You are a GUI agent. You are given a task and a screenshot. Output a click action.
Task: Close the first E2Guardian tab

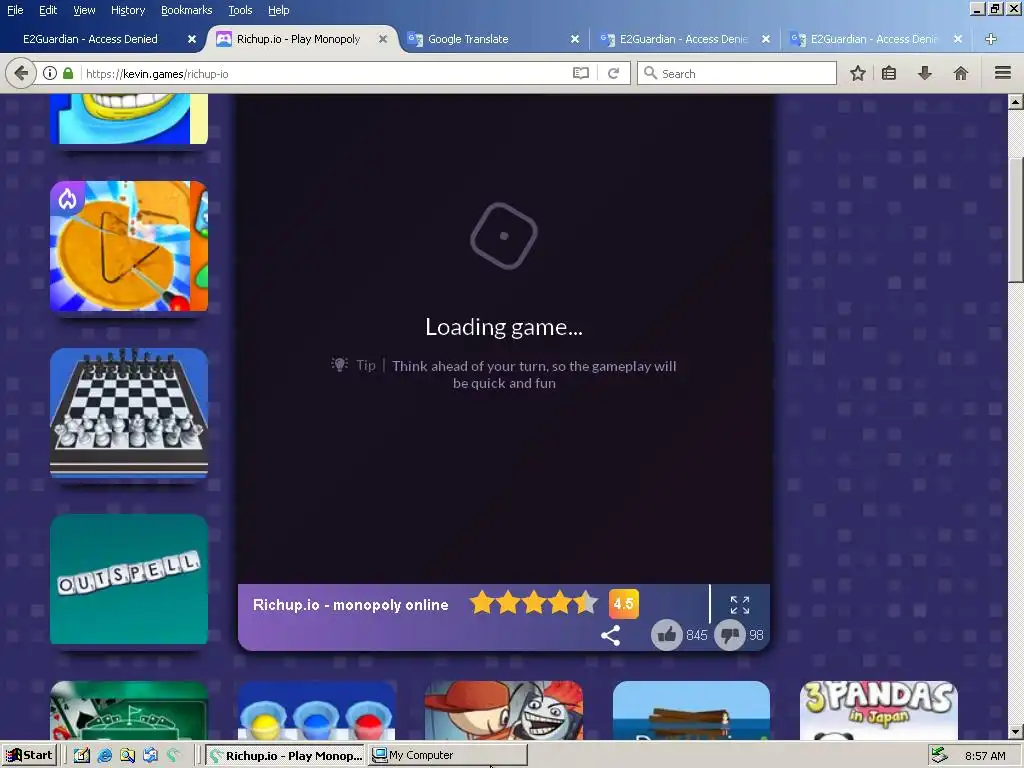pos(191,39)
